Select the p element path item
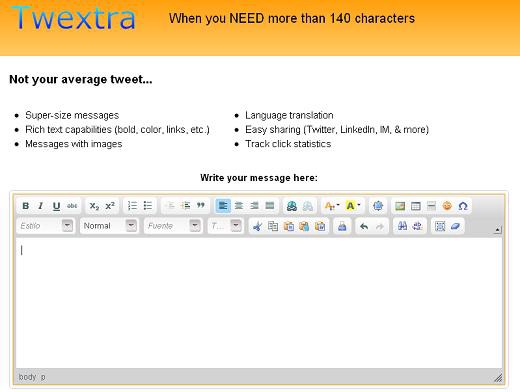520x392 pixels. (43, 377)
